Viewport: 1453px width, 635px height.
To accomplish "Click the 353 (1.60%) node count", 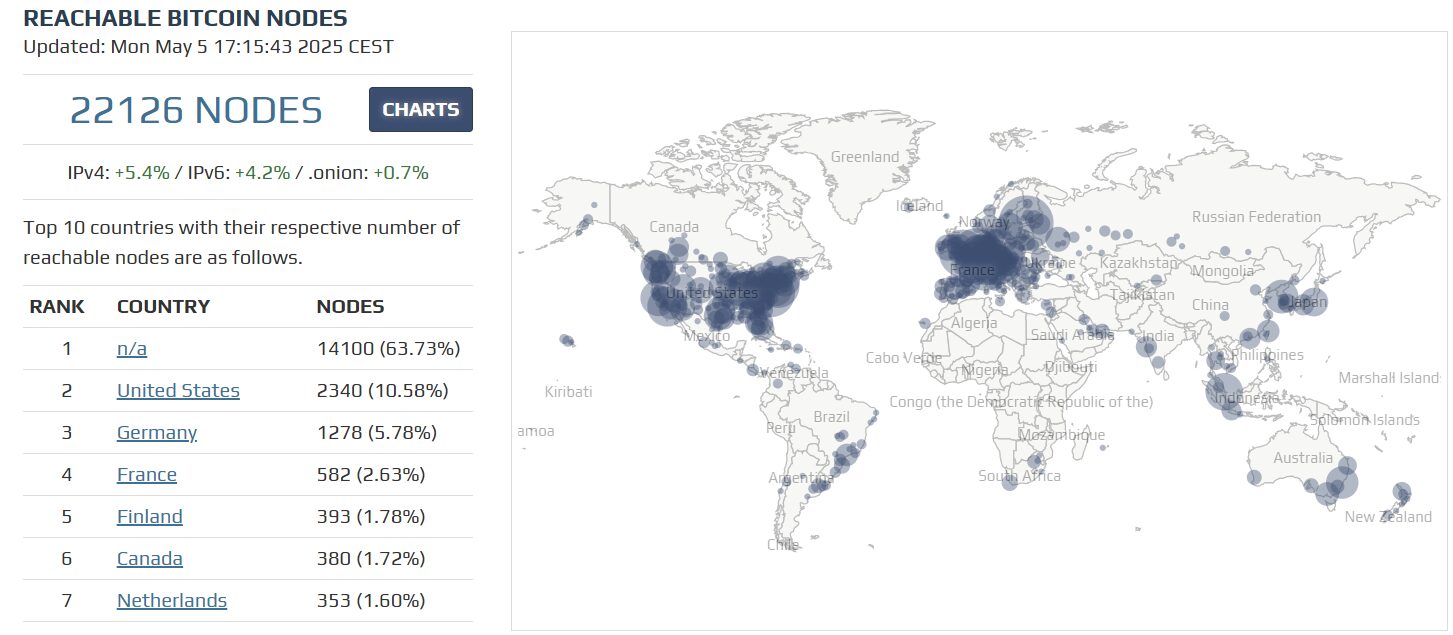I will (x=371, y=601).
